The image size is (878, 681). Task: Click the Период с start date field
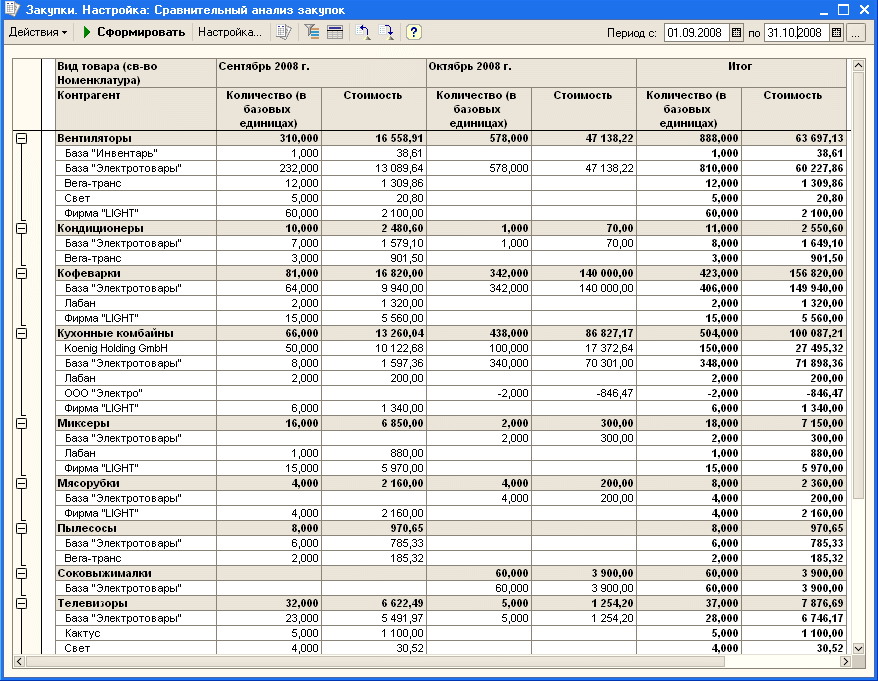pyautogui.click(x=697, y=33)
